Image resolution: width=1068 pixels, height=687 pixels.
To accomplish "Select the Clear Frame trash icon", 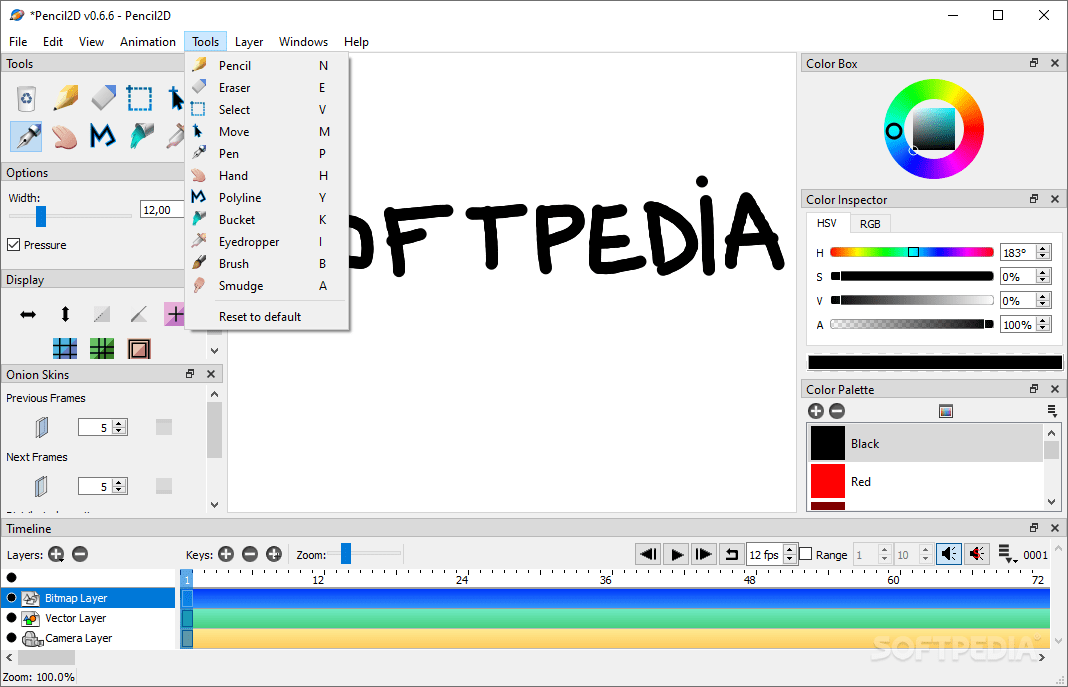I will (26, 99).
